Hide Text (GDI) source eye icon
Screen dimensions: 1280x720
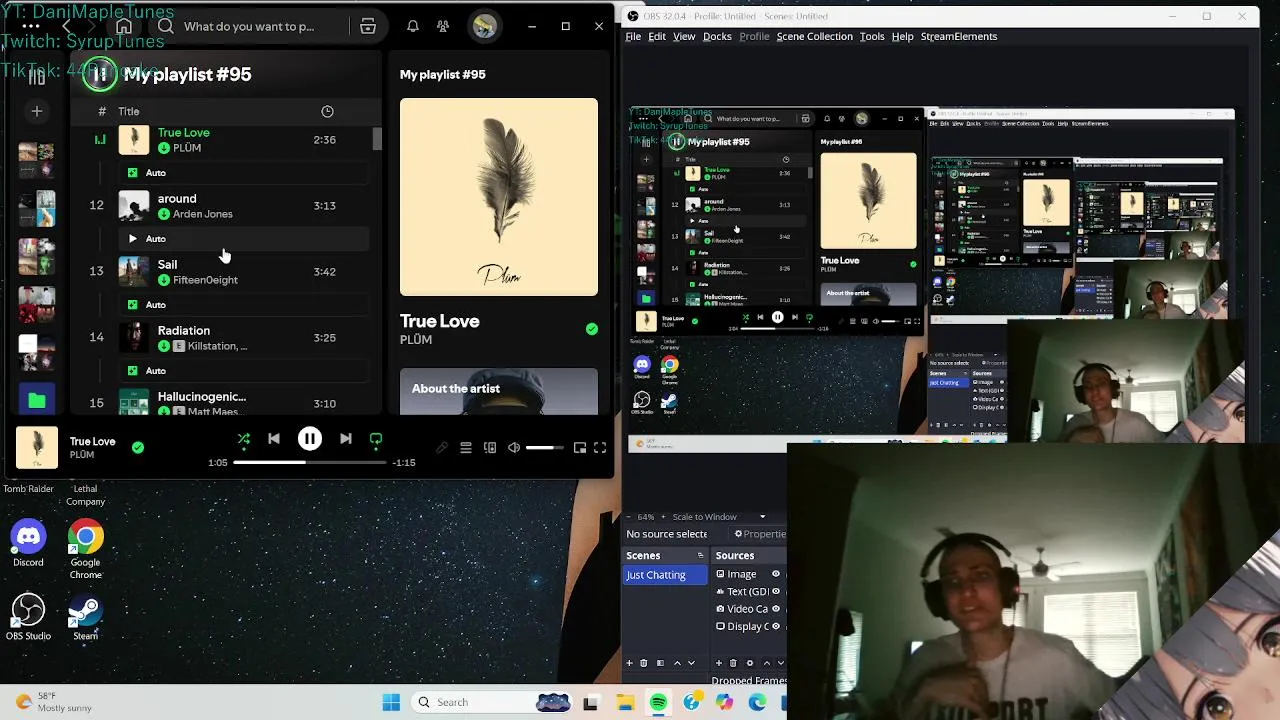pyautogui.click(x=775, y=591)
